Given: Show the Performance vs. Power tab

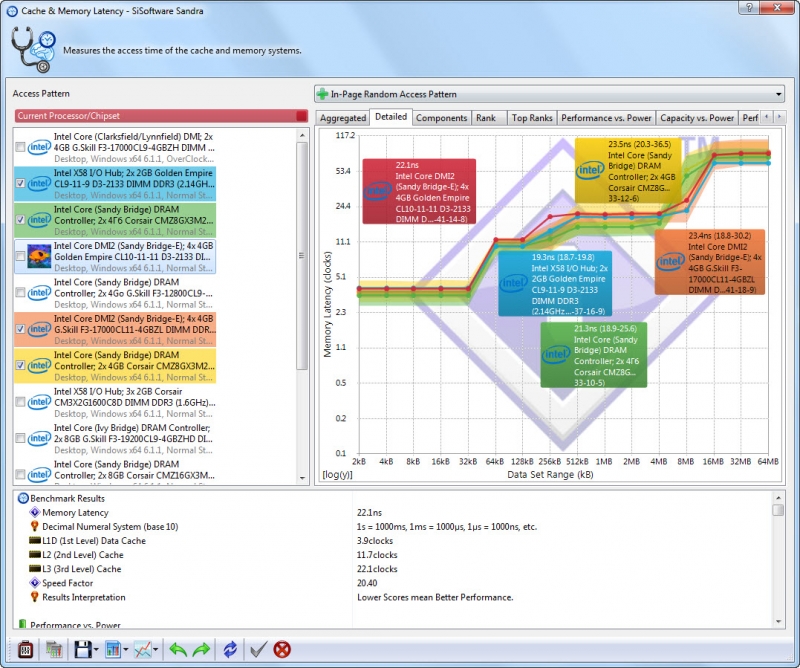Looking at the screenshot, I should tap(606, 118).
